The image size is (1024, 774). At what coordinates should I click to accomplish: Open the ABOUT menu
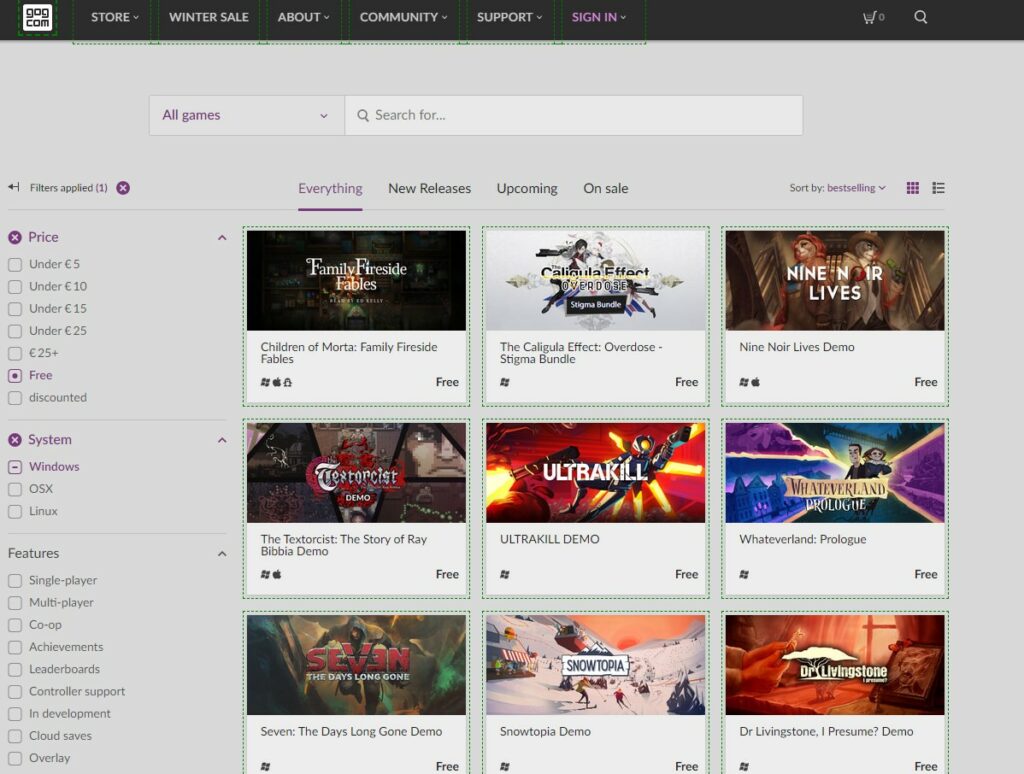click(304, 18)
